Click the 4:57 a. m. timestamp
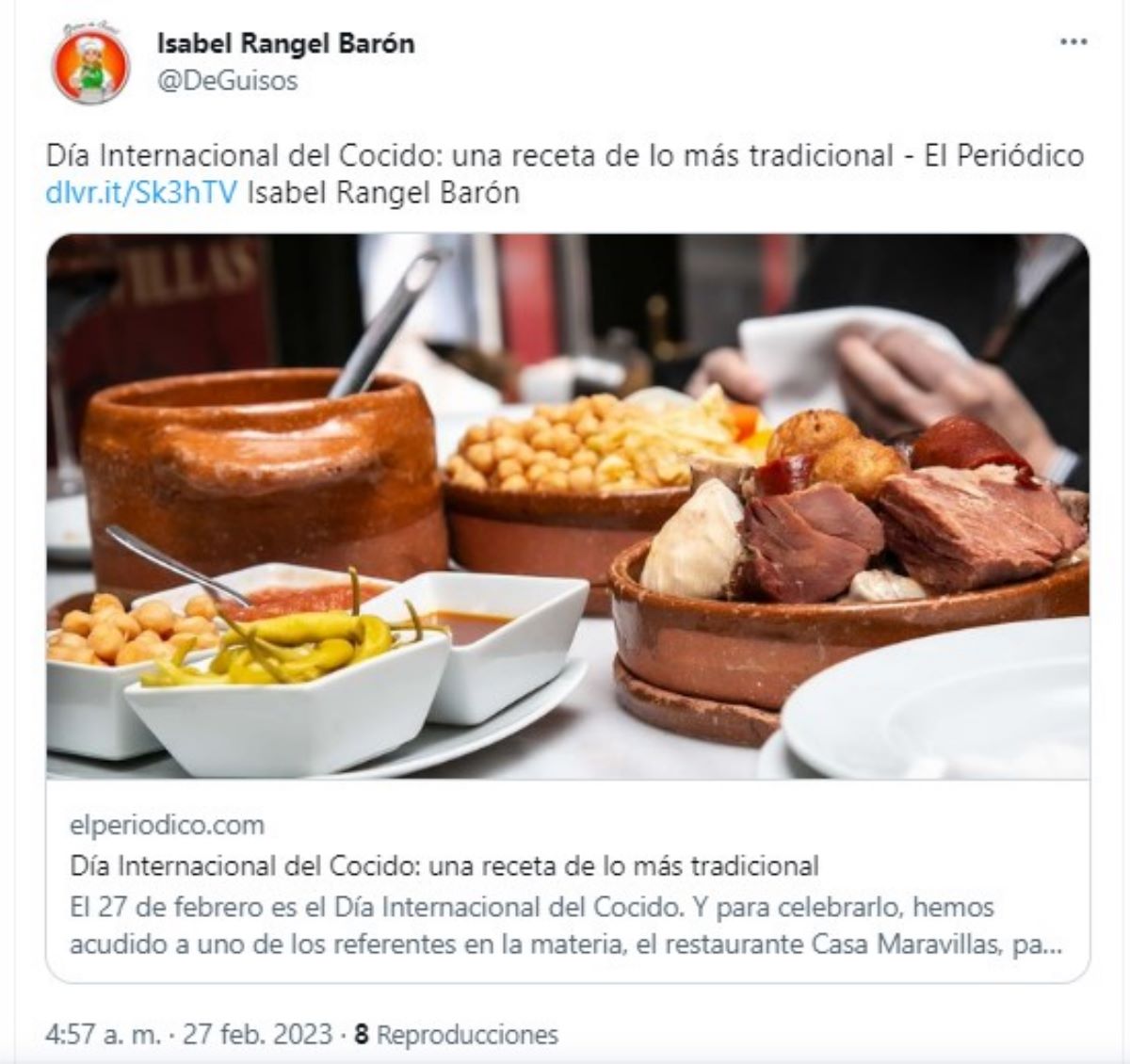Image resolution: width=1130 pixels, height=1064 pixels. pyautogui.click(x=104, y=1034)
